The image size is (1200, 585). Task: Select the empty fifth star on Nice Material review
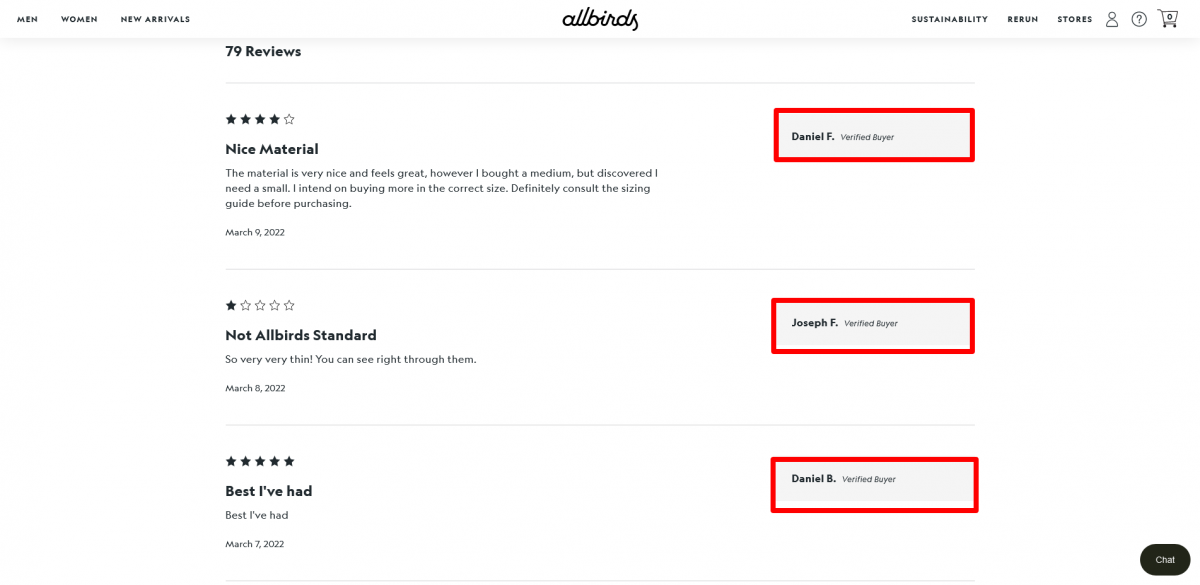coord(289,118)
